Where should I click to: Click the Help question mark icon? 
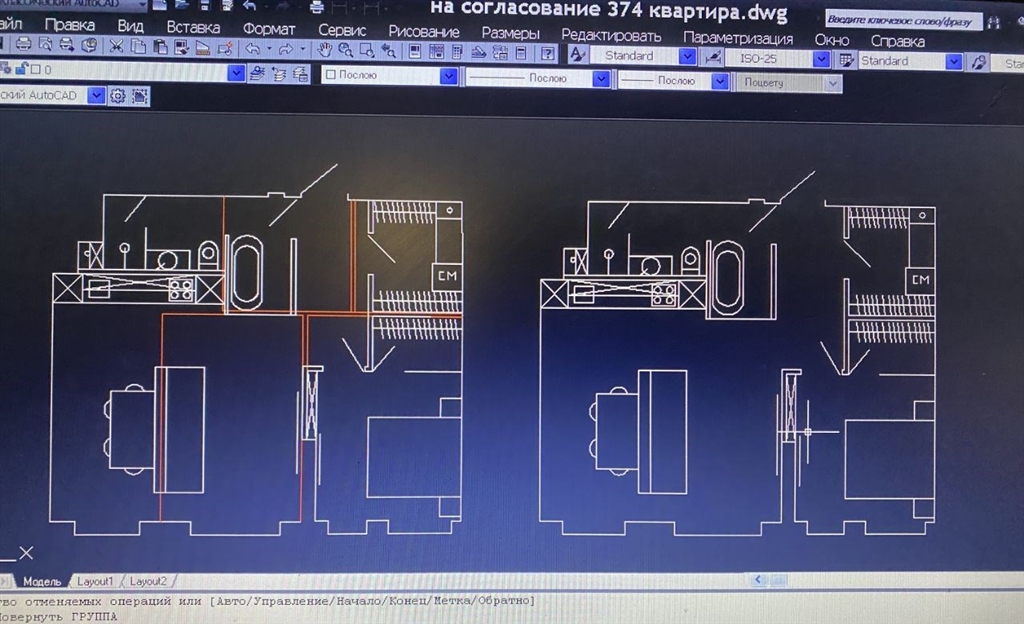click(548, 53)
